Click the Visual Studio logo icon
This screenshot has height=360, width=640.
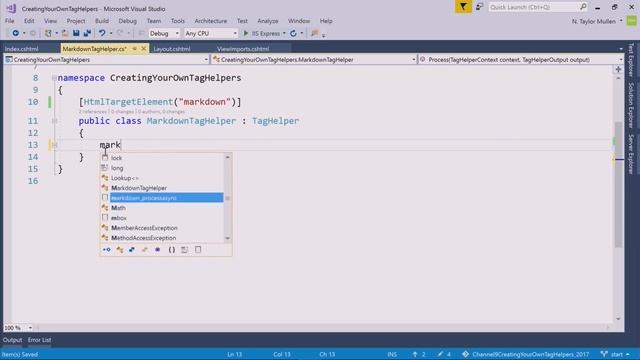point(11,8)
